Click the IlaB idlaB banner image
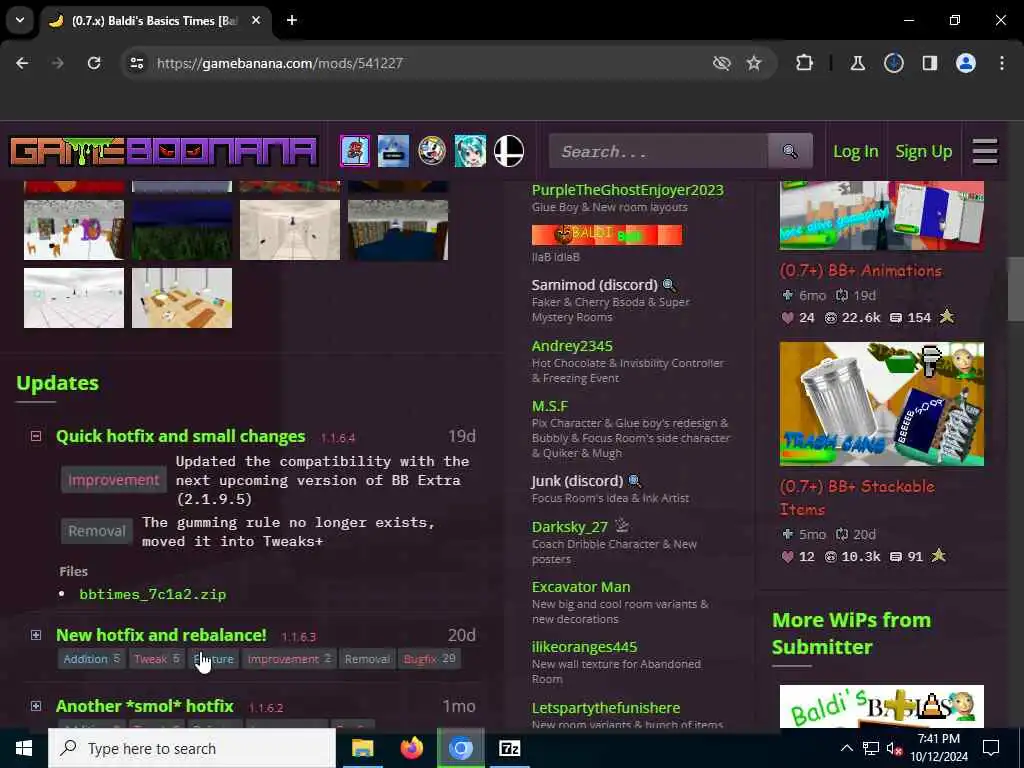This screenshot has width=1024, height=768. point(607,234)
